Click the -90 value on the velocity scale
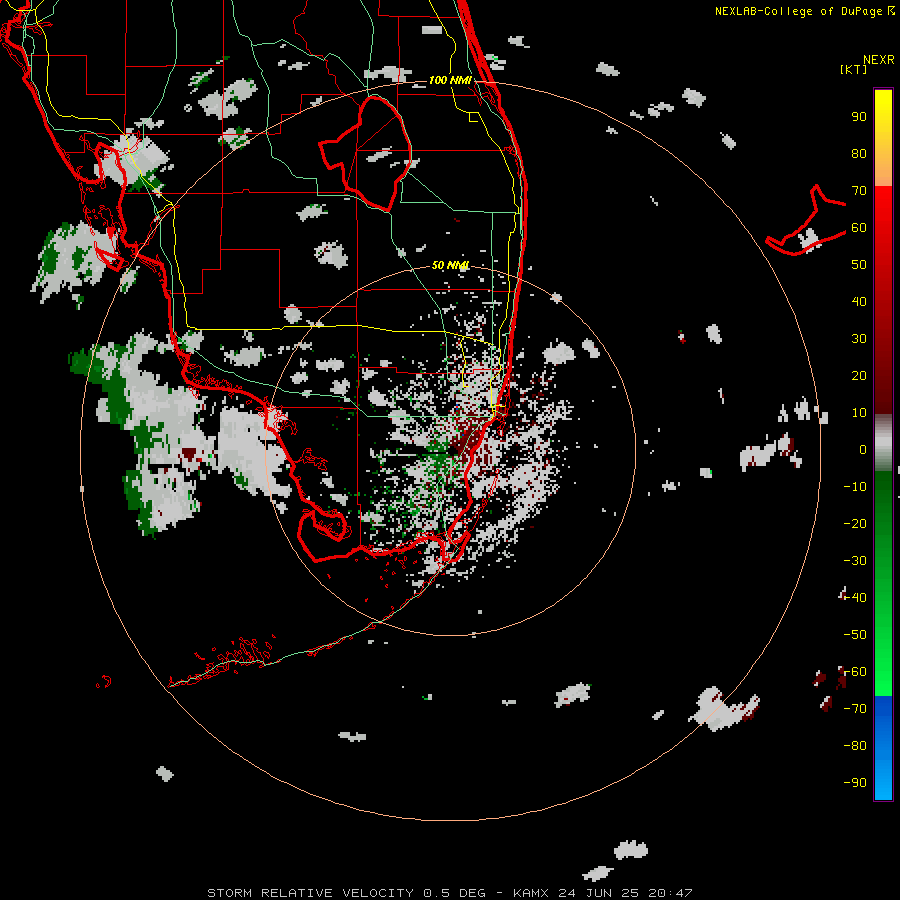This screenshot has width=900, height=900. [855, 783]
